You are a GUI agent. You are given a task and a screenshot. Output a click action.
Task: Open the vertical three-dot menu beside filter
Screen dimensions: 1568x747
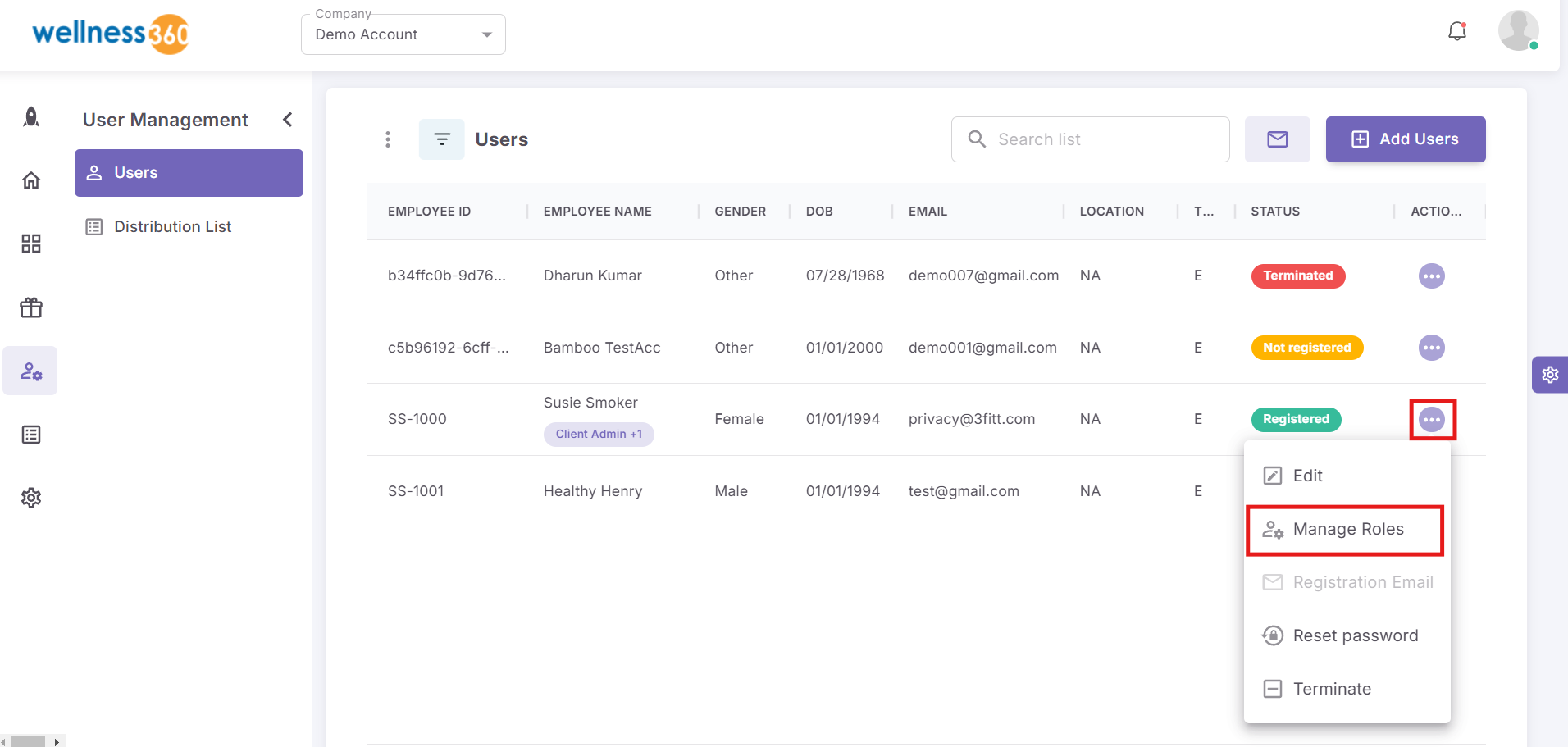click(388, 139)
